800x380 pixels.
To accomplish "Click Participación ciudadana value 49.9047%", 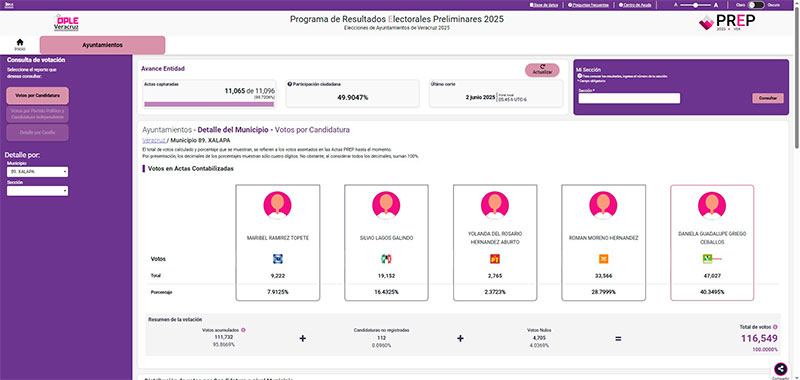I will [353, 97].
